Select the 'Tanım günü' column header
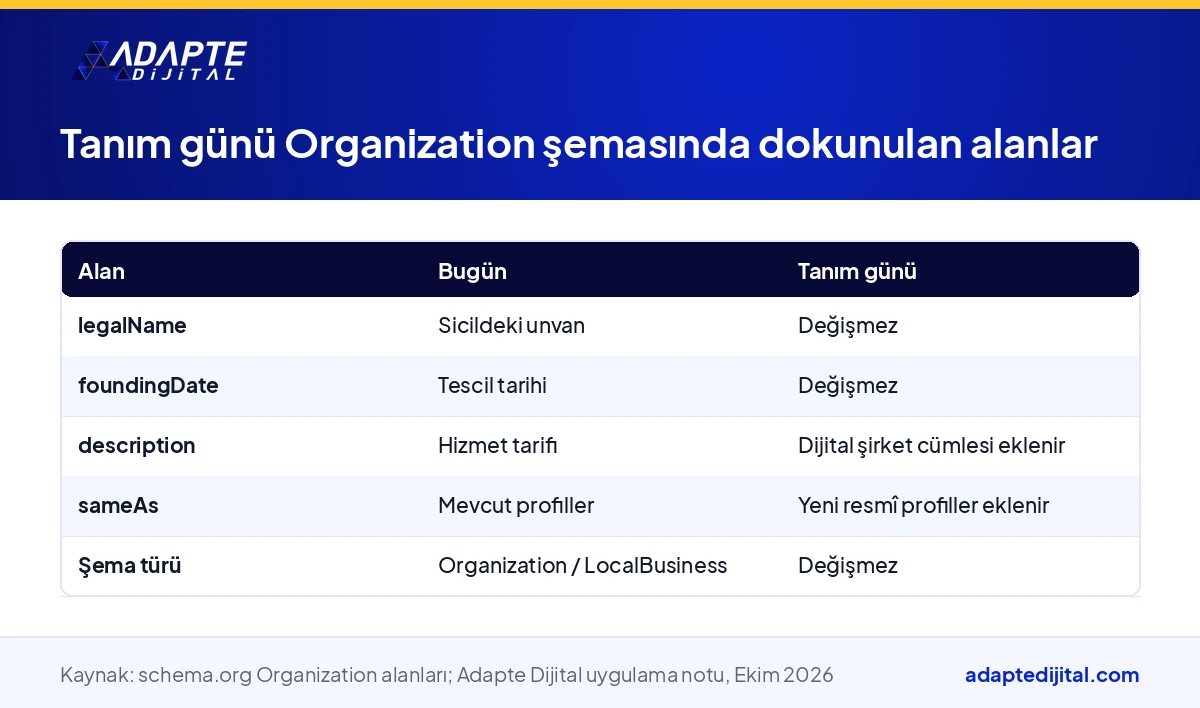The height and width of the screenshot is (708, 1200). (857, 271)
